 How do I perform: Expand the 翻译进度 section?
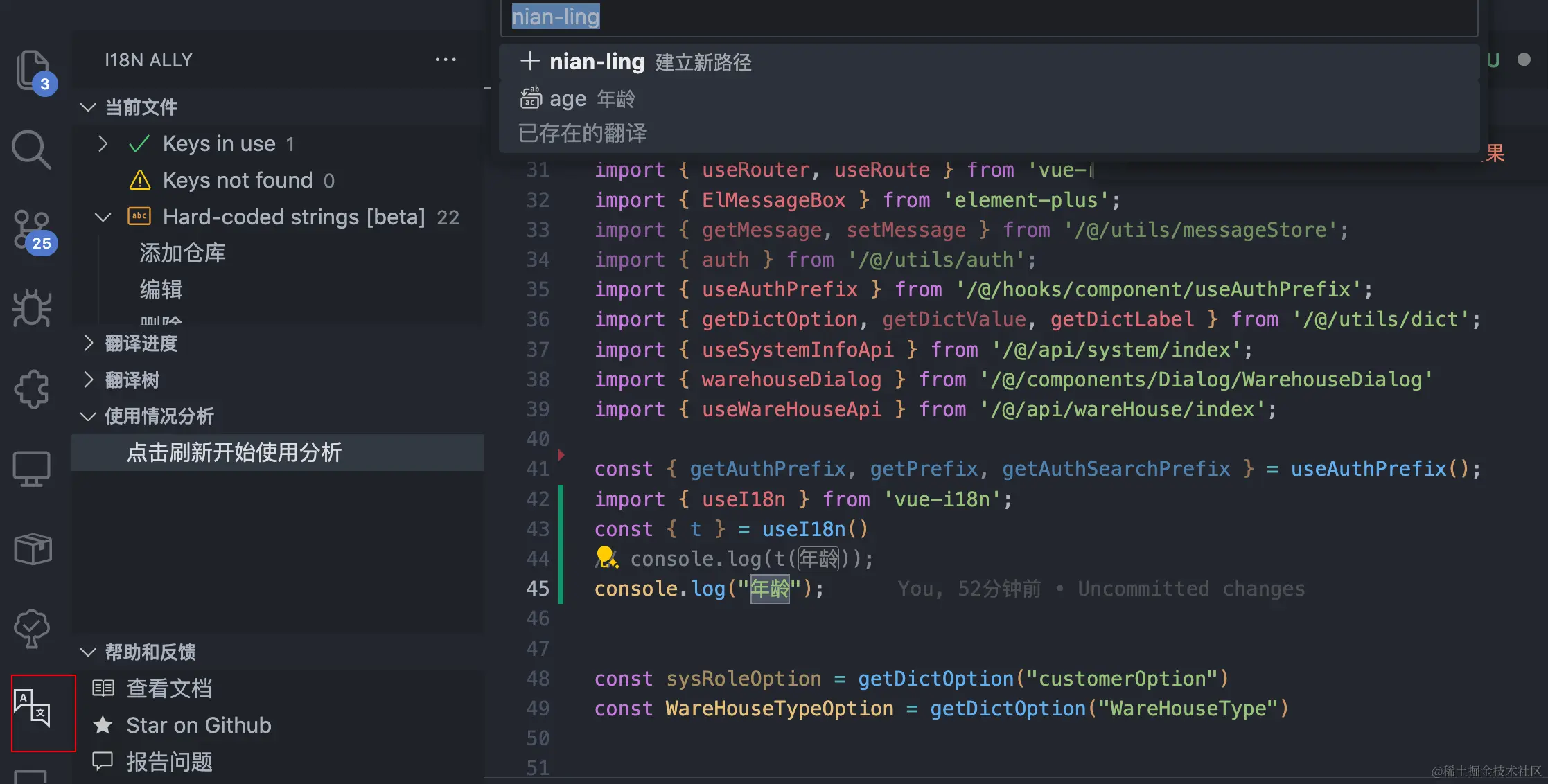click(88, 343)
